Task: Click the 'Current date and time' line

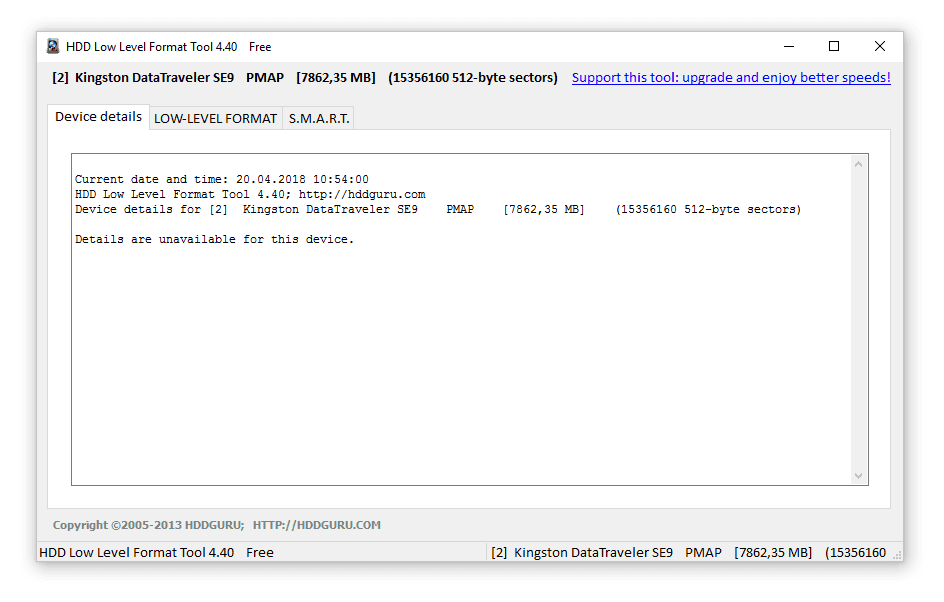Action: coord(222,179)
